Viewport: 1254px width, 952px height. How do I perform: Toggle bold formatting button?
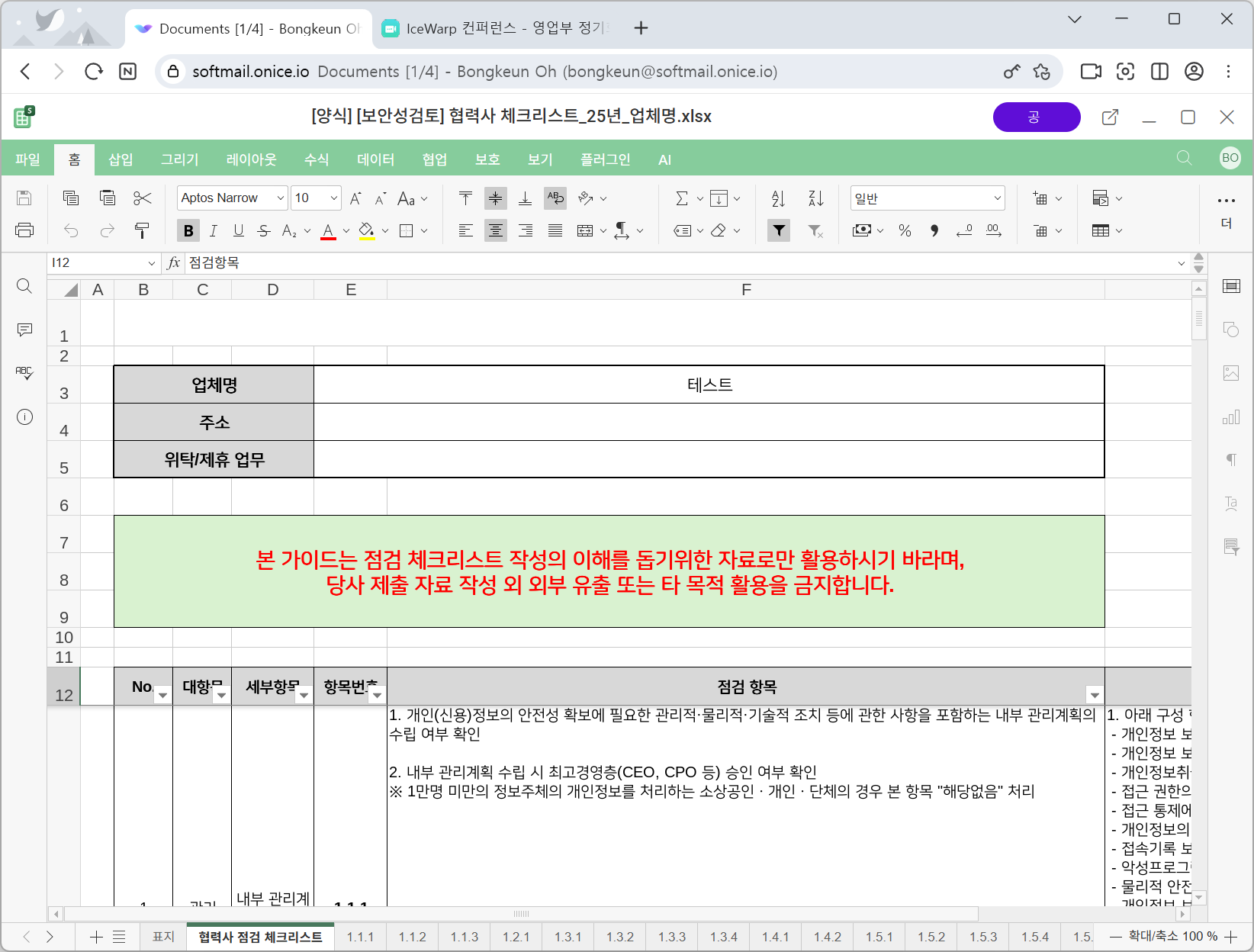(188, 230)
